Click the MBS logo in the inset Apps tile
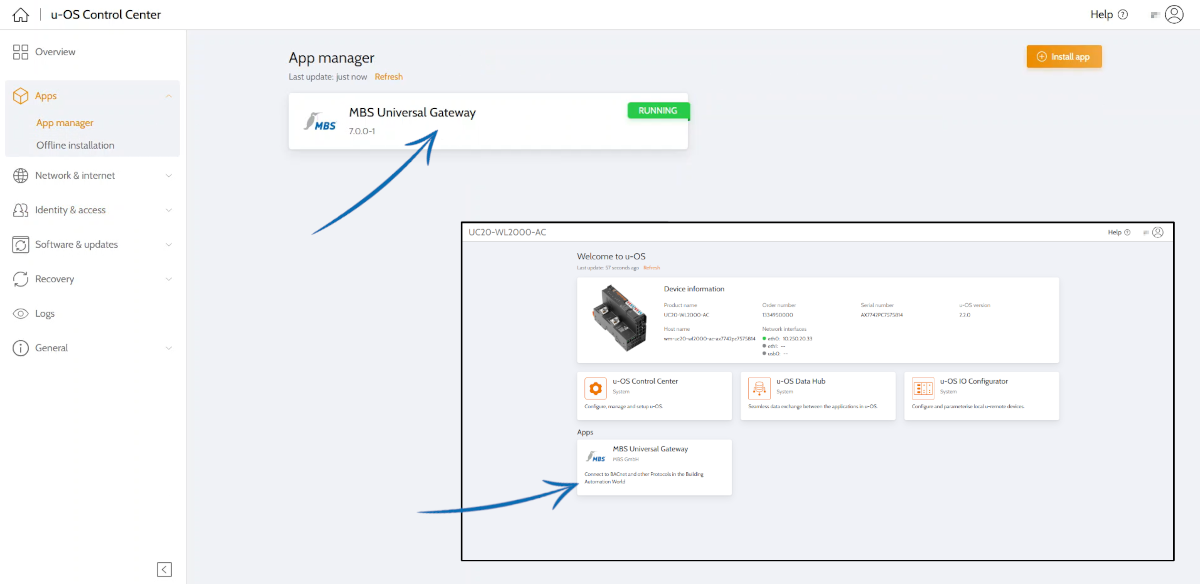Screen dimensions: 1200x584 point(597,456)
